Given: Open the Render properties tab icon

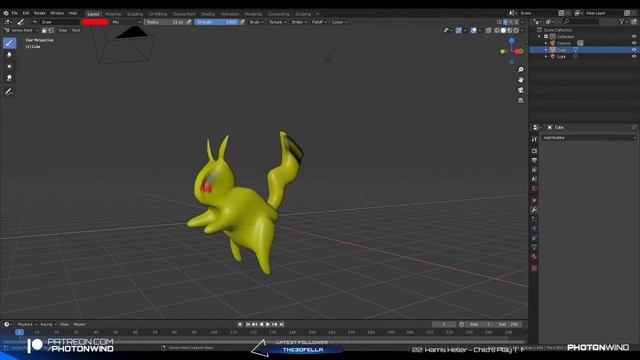Looking at the screenshot, I should 534,151.
